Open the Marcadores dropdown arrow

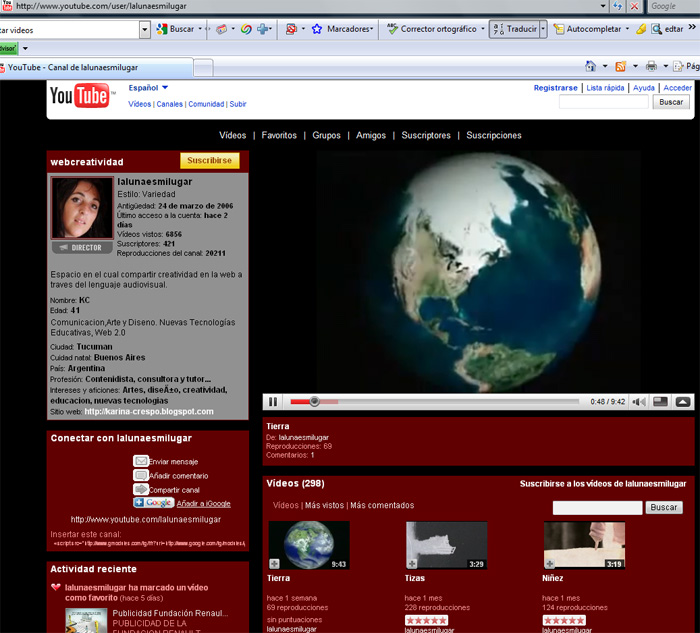(371, 29)
